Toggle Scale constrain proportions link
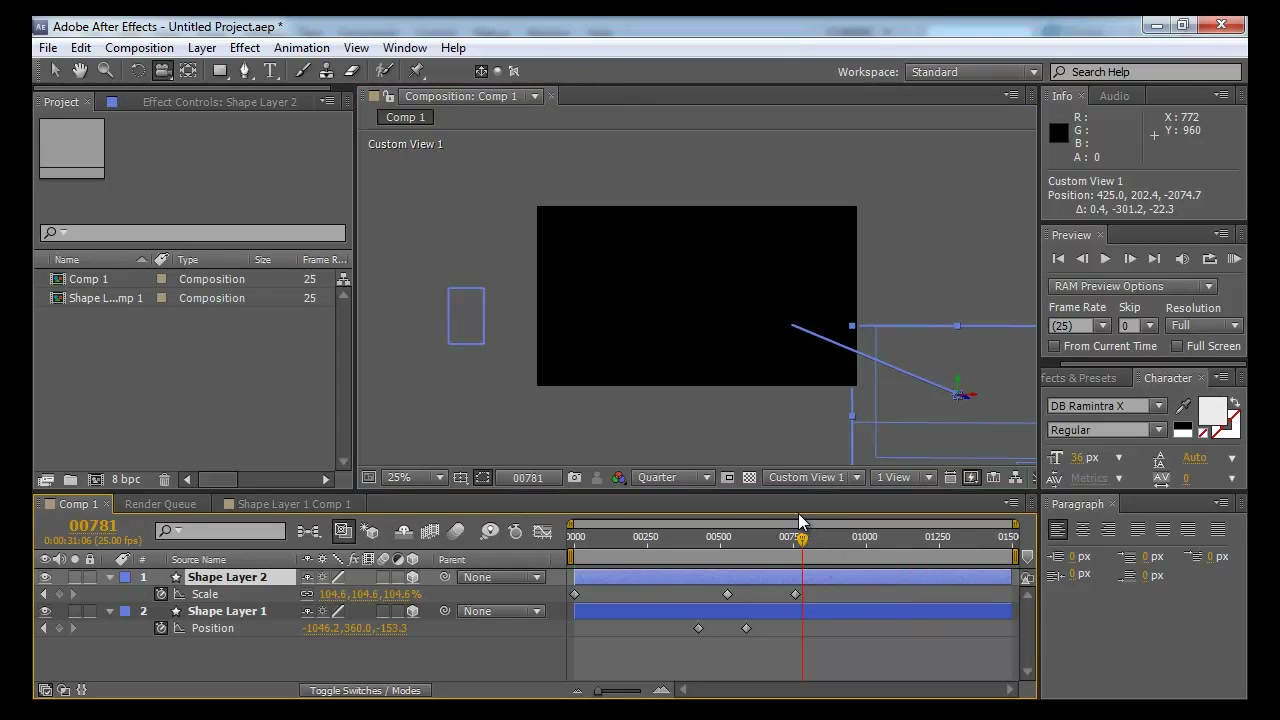 point(307,594)
